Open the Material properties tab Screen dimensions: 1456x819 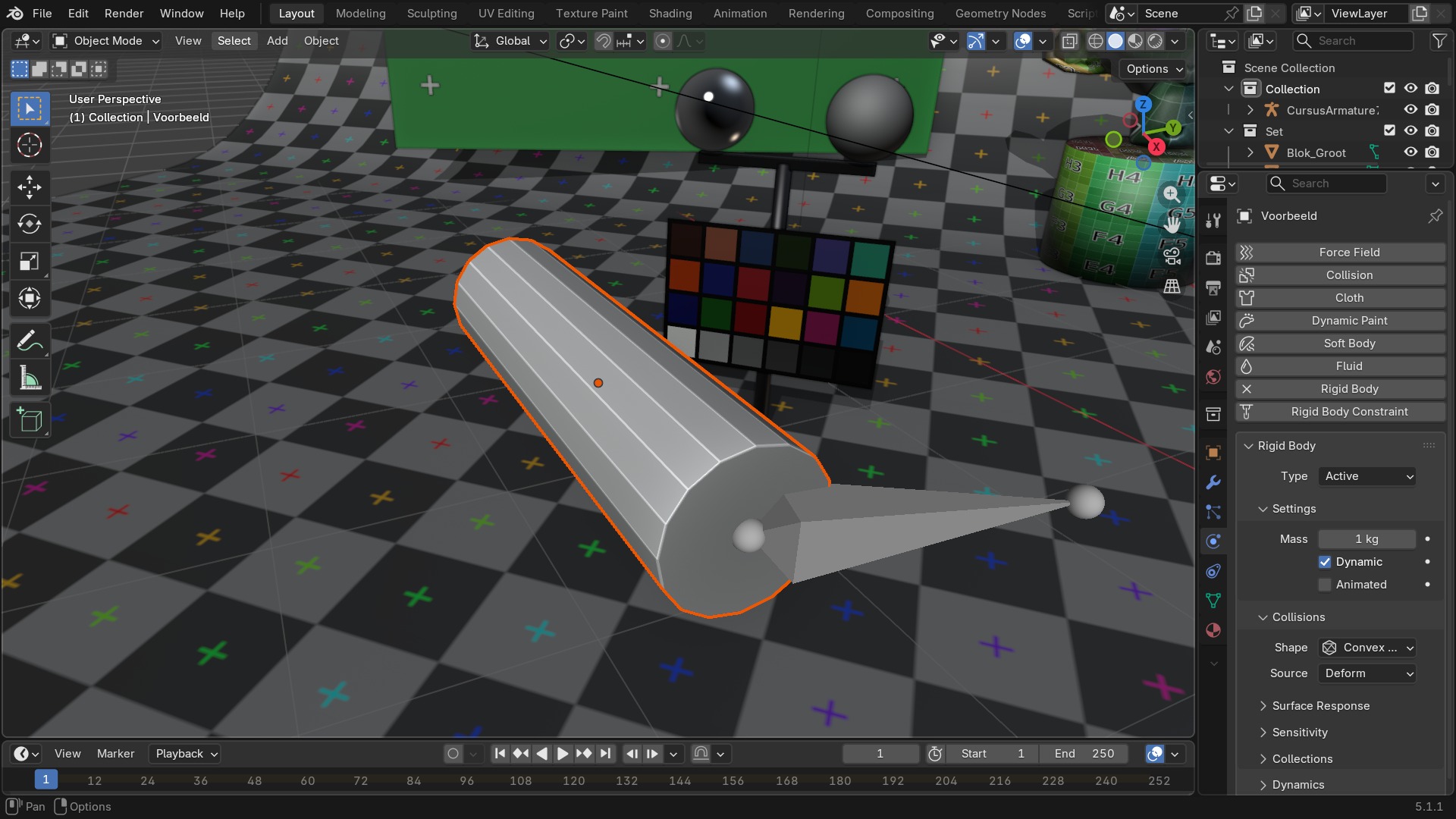(1213, 630)
